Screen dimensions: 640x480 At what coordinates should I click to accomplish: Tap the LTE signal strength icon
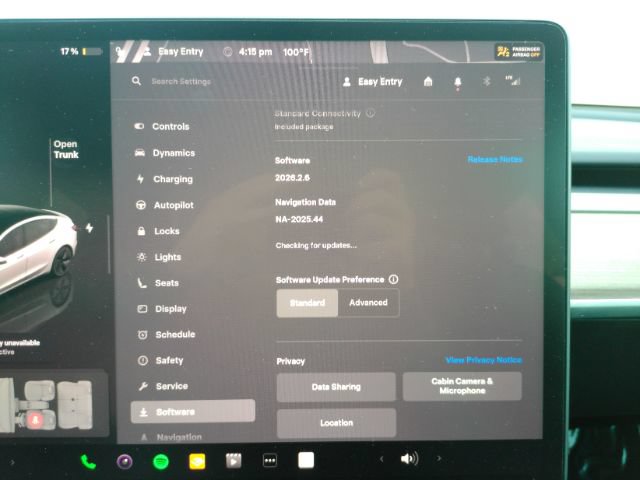tap(513, 80)
